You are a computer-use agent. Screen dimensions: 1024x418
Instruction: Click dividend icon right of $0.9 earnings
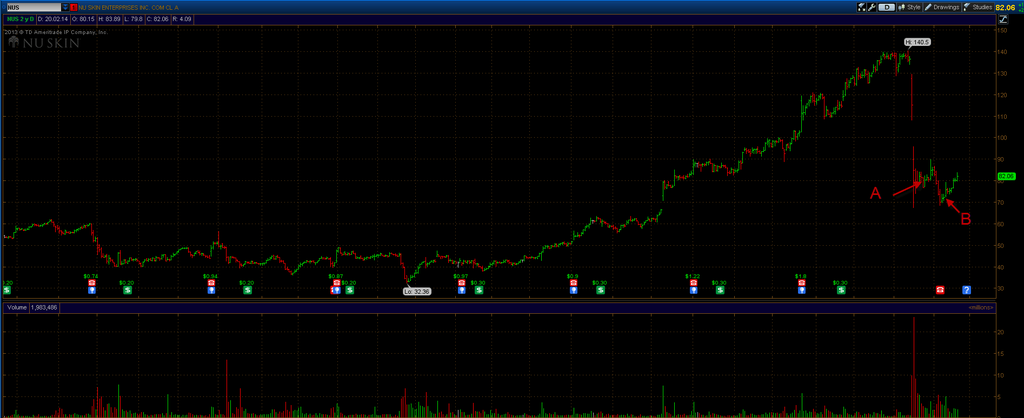[600, 290]
